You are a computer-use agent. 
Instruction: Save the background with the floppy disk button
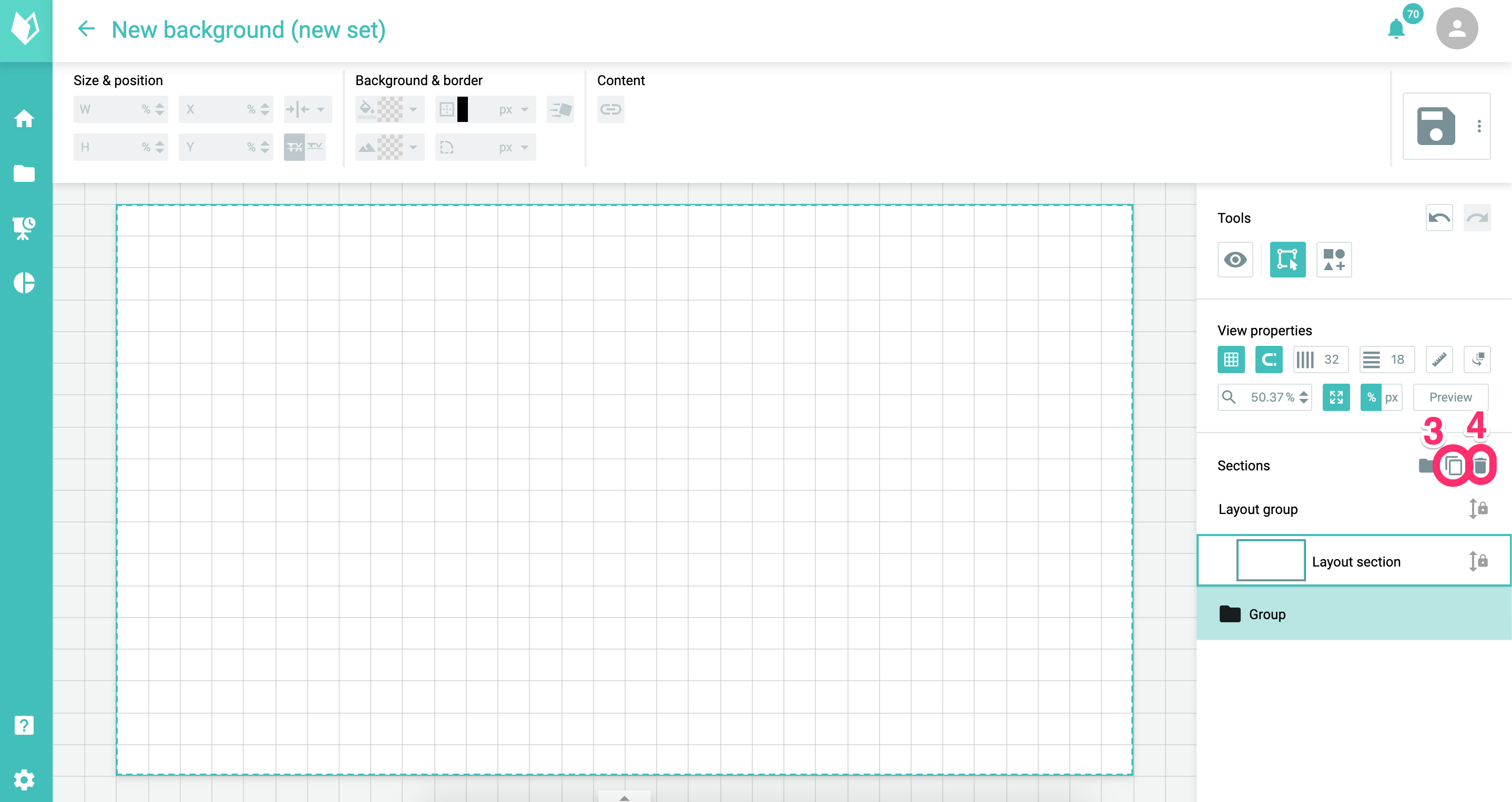coord(1436,126)
